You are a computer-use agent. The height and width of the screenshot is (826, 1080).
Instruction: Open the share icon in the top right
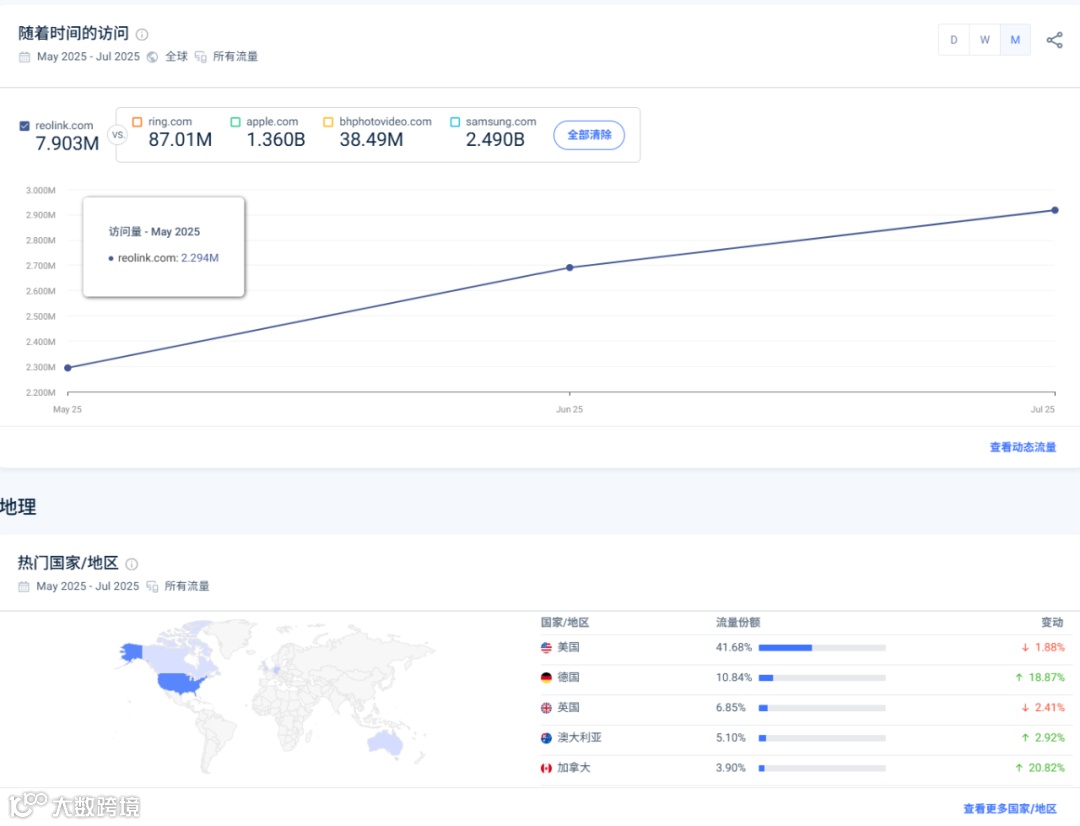pos(1054,40)
